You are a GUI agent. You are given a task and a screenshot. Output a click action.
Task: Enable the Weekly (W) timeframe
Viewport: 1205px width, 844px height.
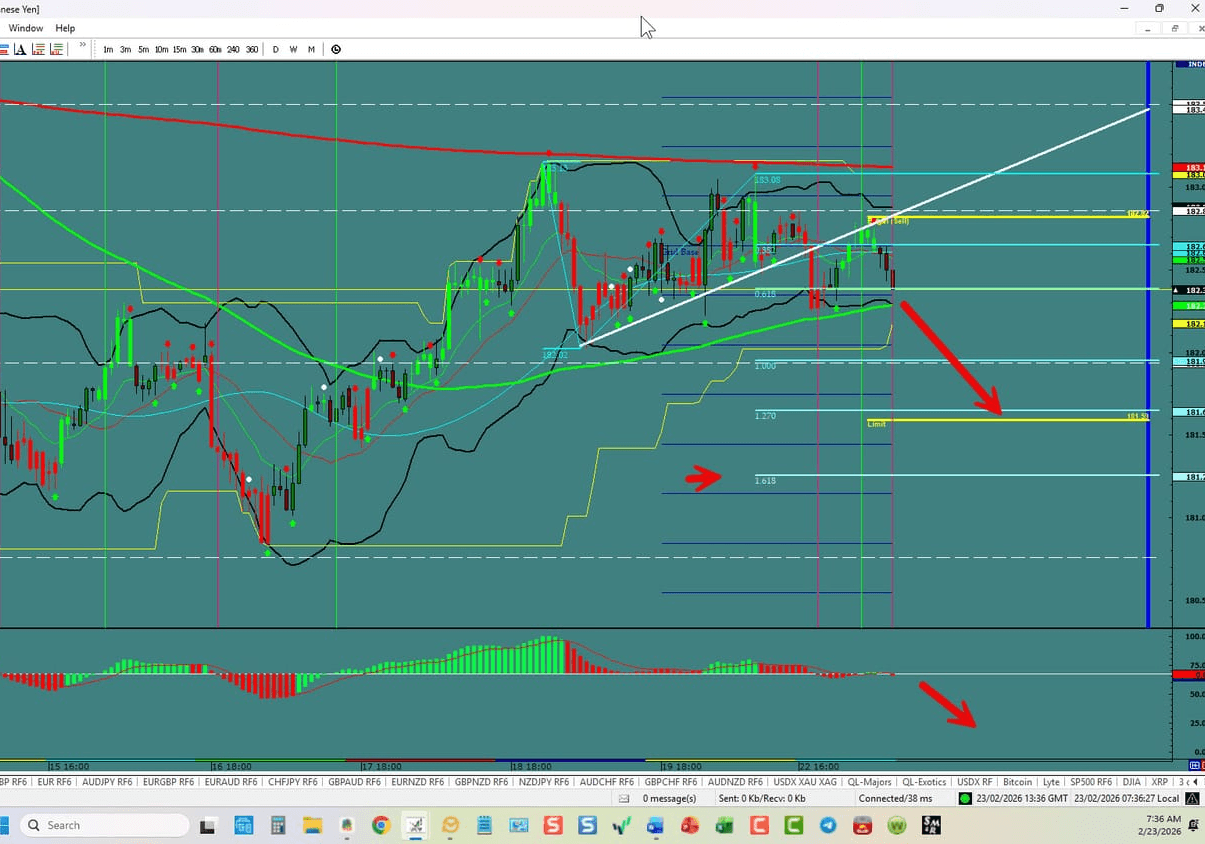tap(292, 49)
